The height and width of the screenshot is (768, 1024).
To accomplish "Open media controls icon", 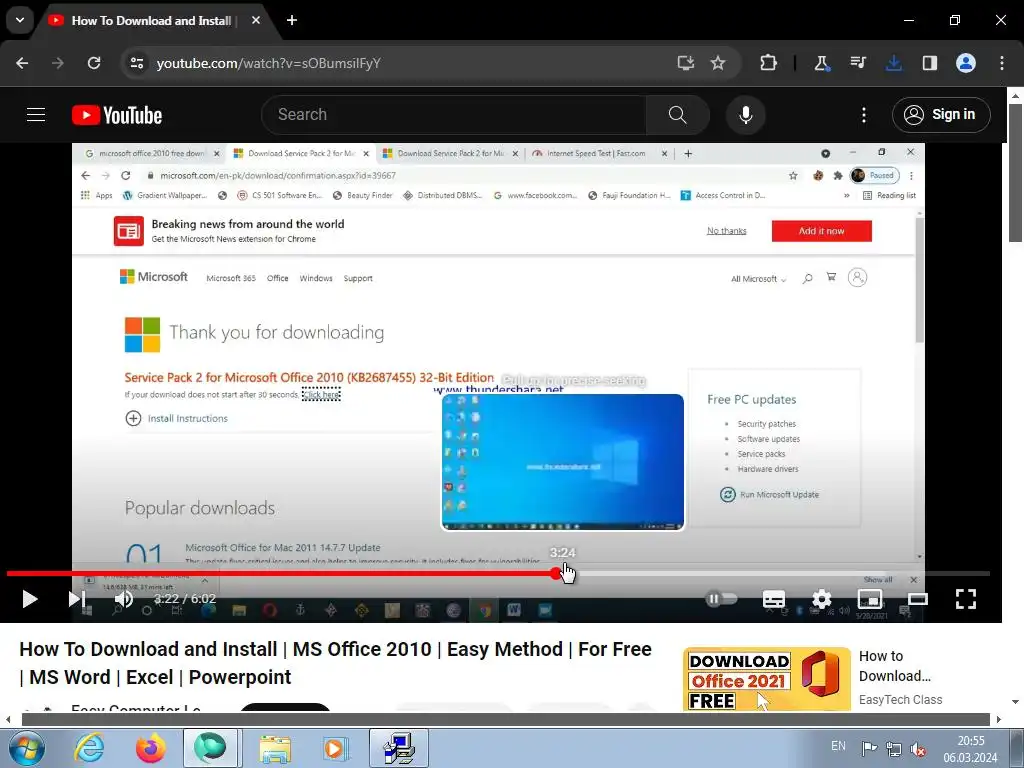I will 857,63.
